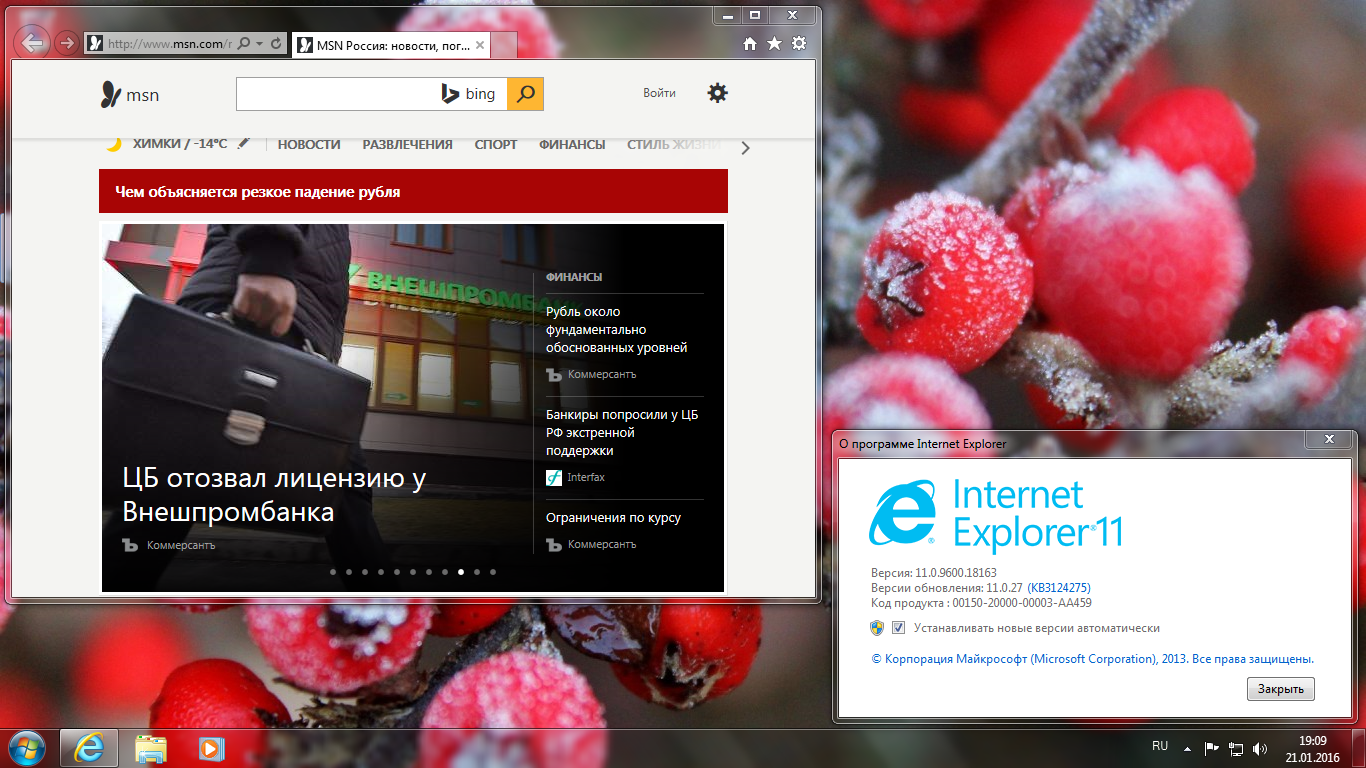Toggle automatic new version installation checkbox

pos(898,628)
